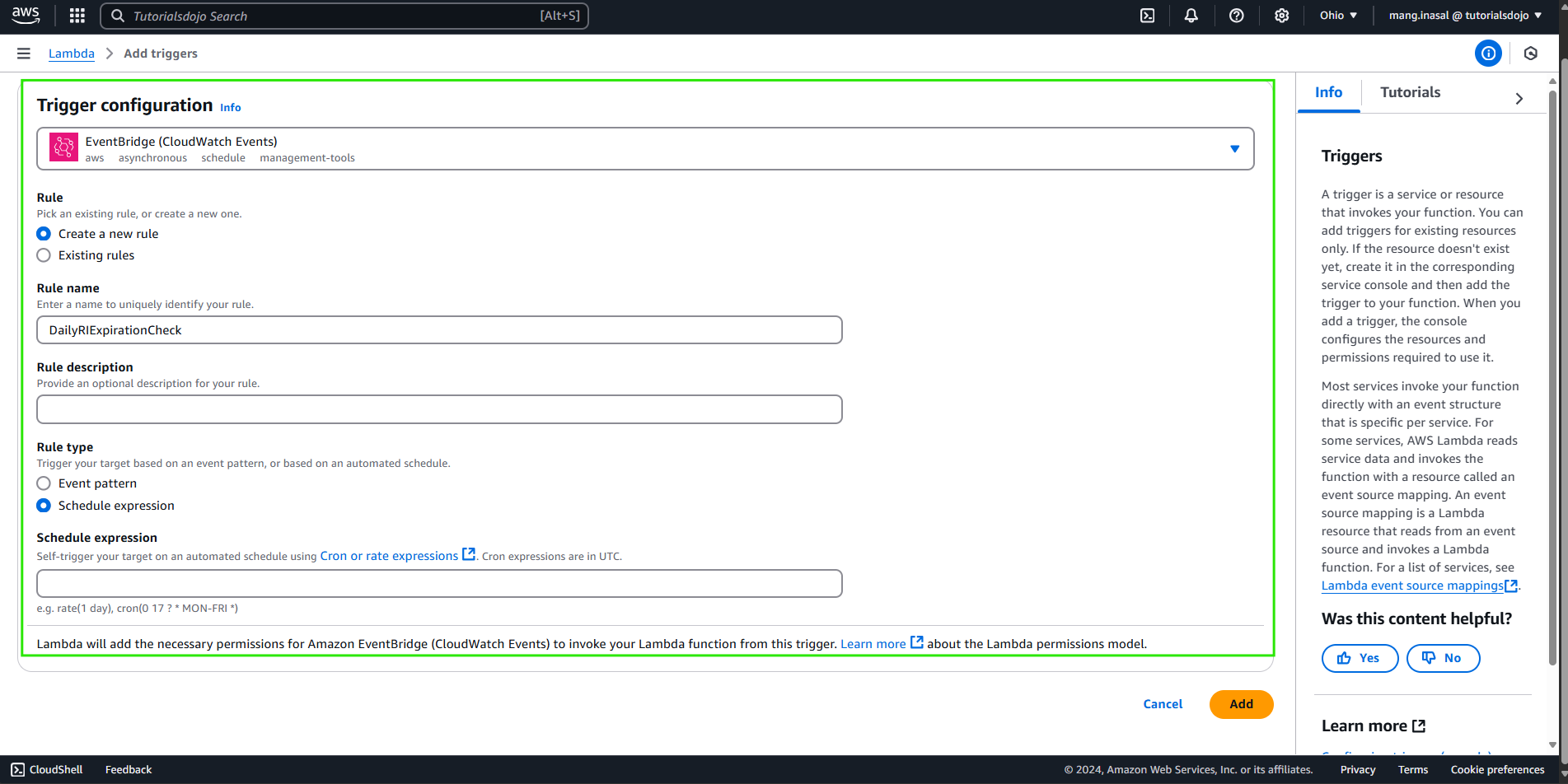
Task: Select Schedule expression rule type
Action: click(x=44, y=506)
